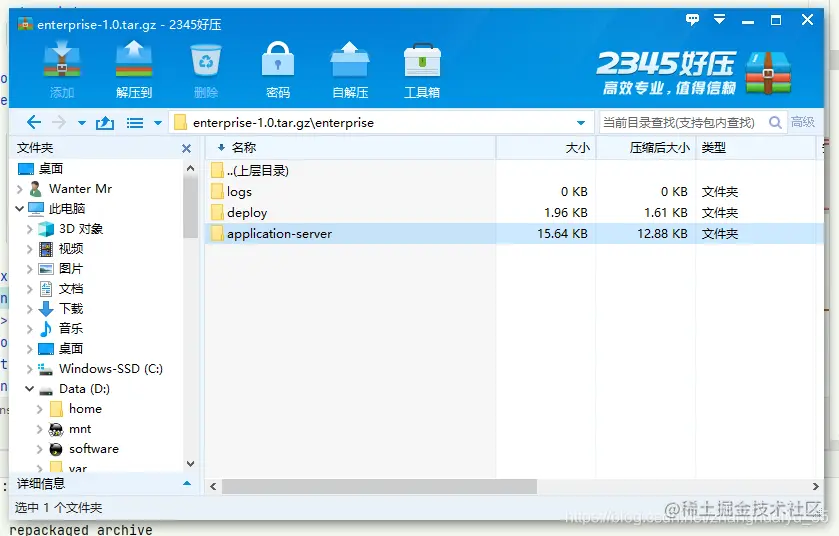The height and width of the screenshot is (536, 839).
Task: Expand the 音乐 tree node
Action: pyautogui.click(x=30, y=329)
